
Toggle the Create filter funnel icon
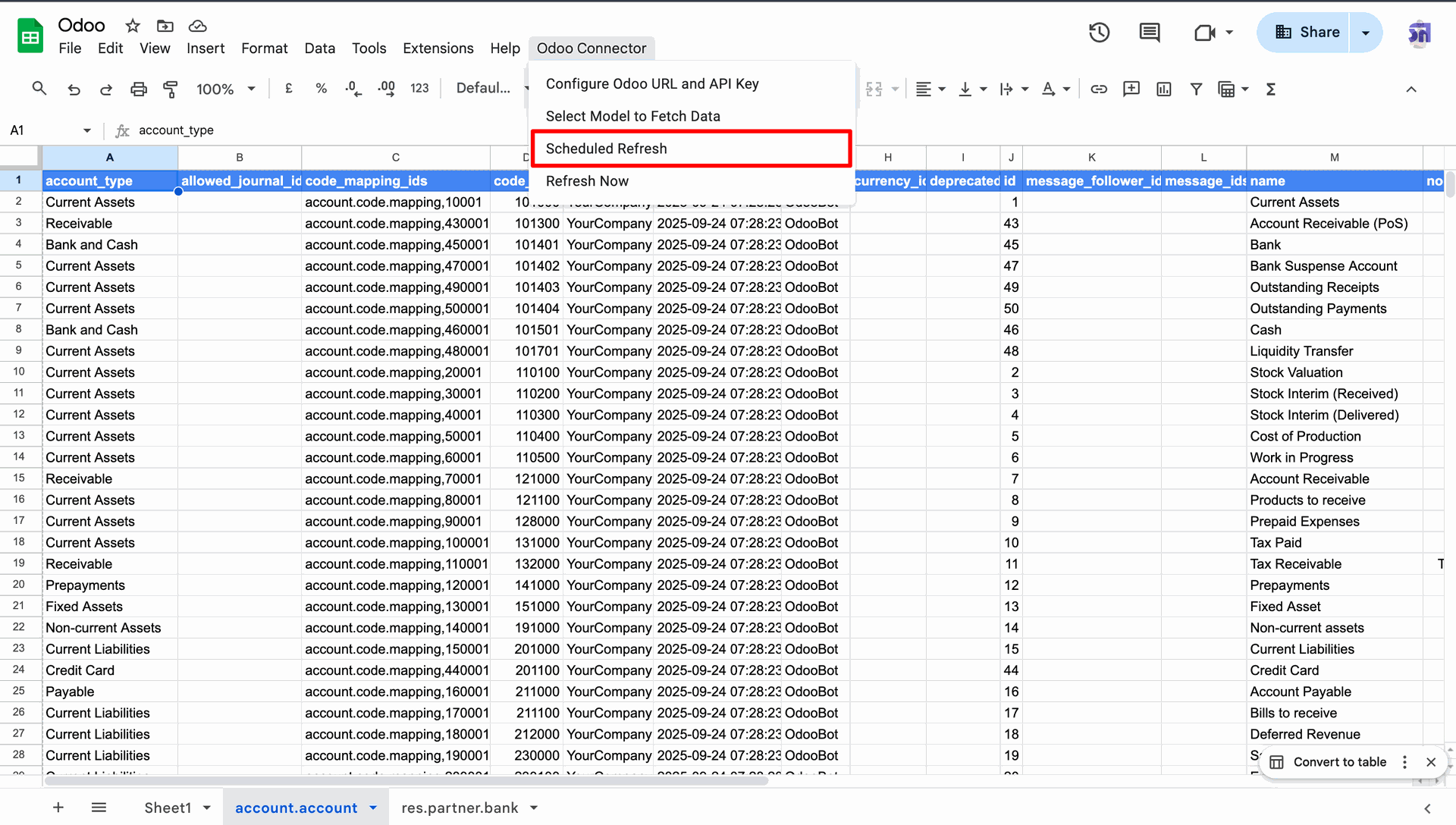(x=1196, y=89)
